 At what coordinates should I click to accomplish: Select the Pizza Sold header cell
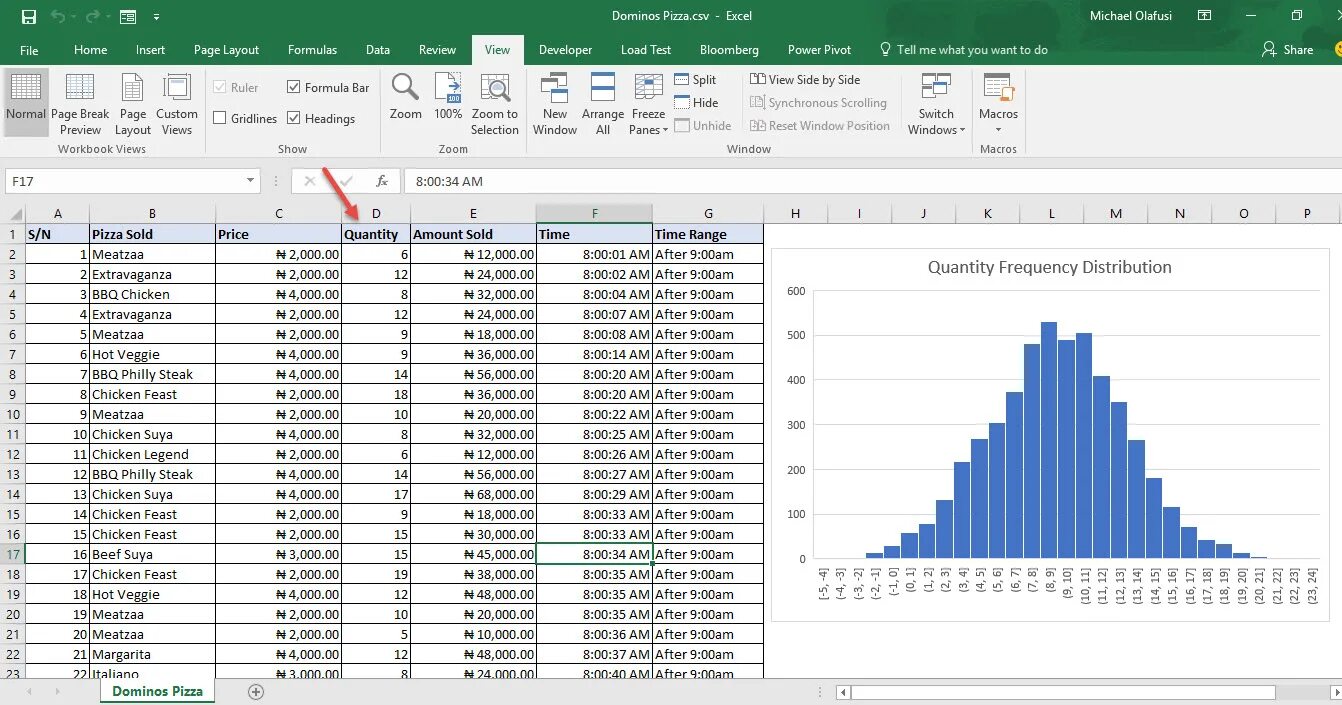pos(152,234)
